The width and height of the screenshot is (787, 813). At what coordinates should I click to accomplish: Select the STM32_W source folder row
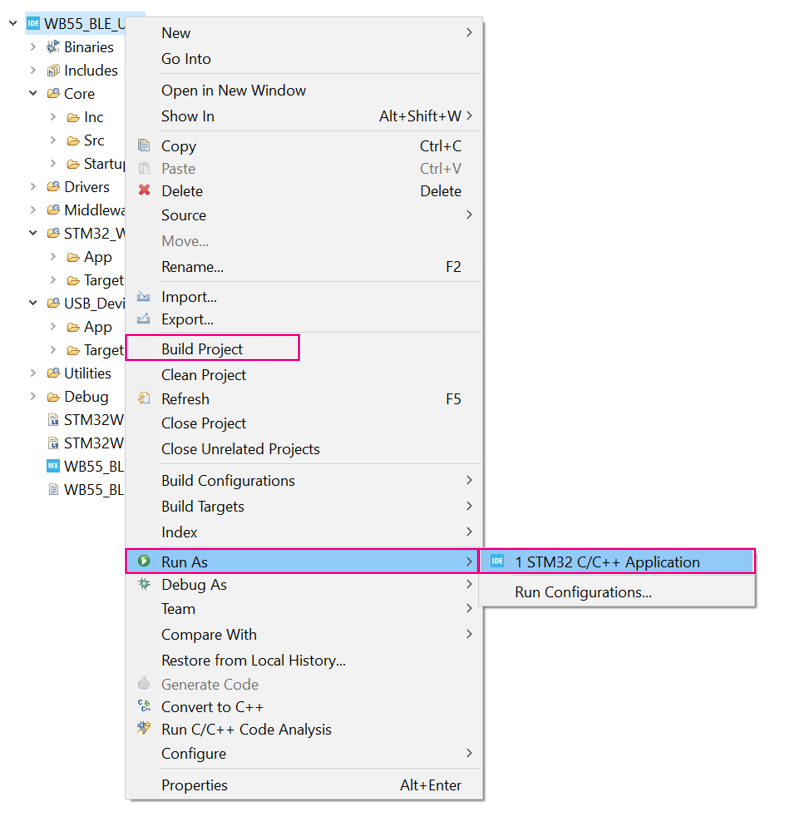86,233
